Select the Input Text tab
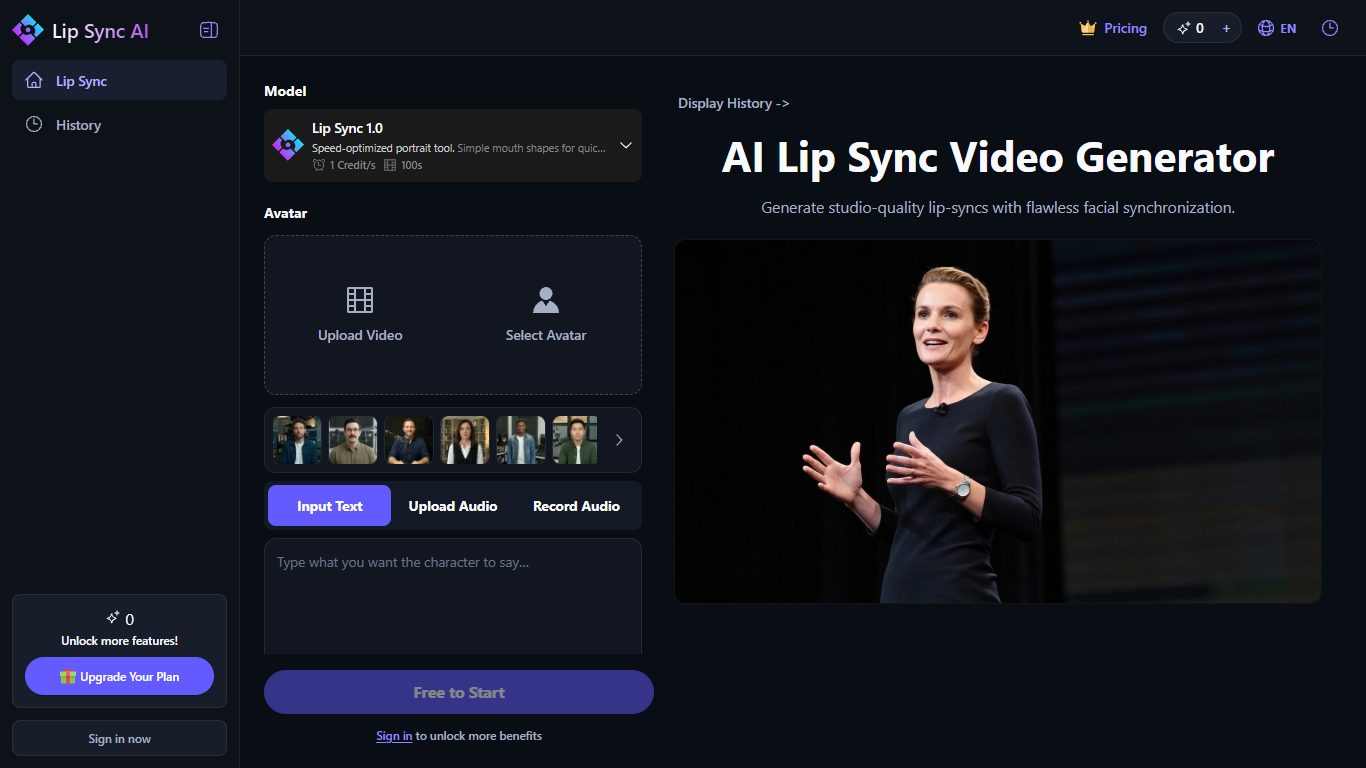This screenshot has height=768, width=1366. coord(329,506)
